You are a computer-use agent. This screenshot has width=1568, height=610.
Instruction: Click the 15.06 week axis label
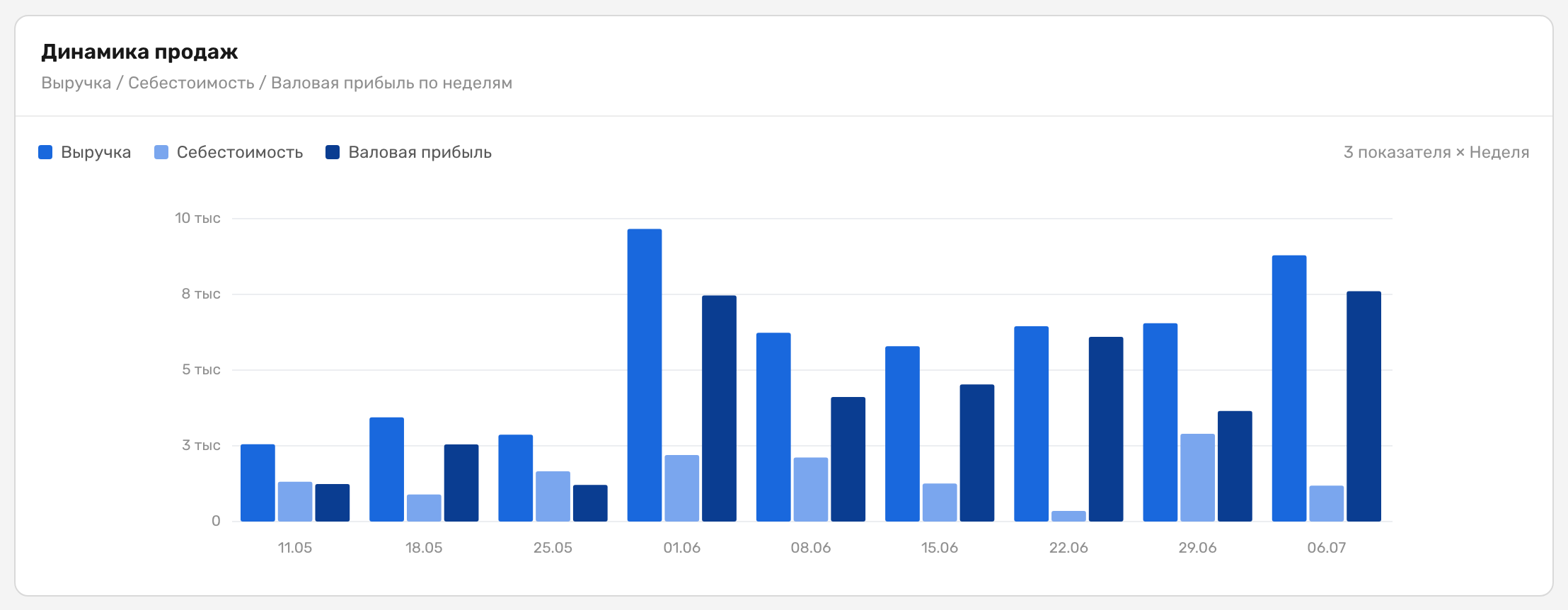pyautogui.click(x=940, y=548)
